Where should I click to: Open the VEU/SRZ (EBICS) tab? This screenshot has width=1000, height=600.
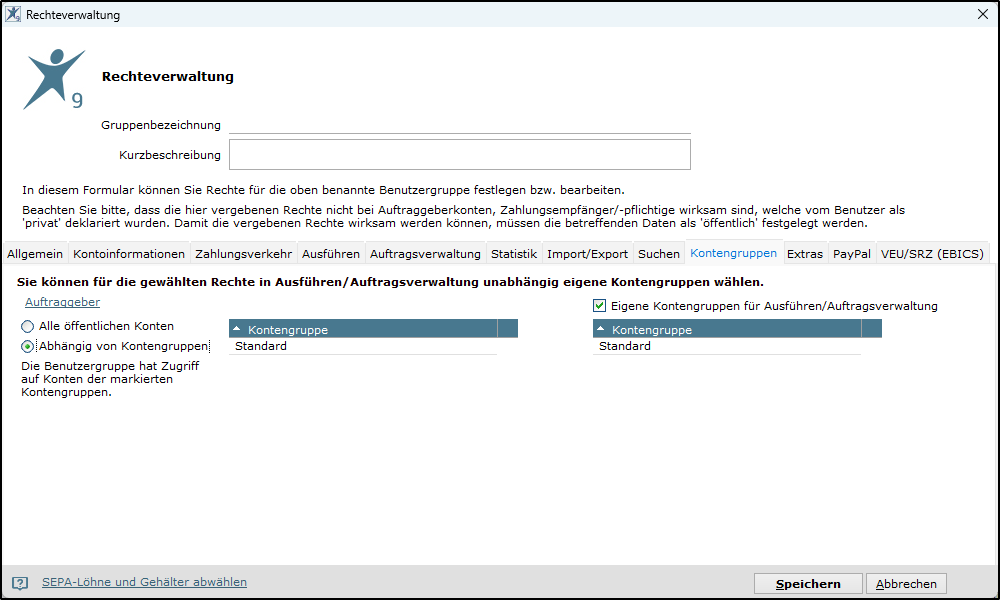click(x=932, y=254)
